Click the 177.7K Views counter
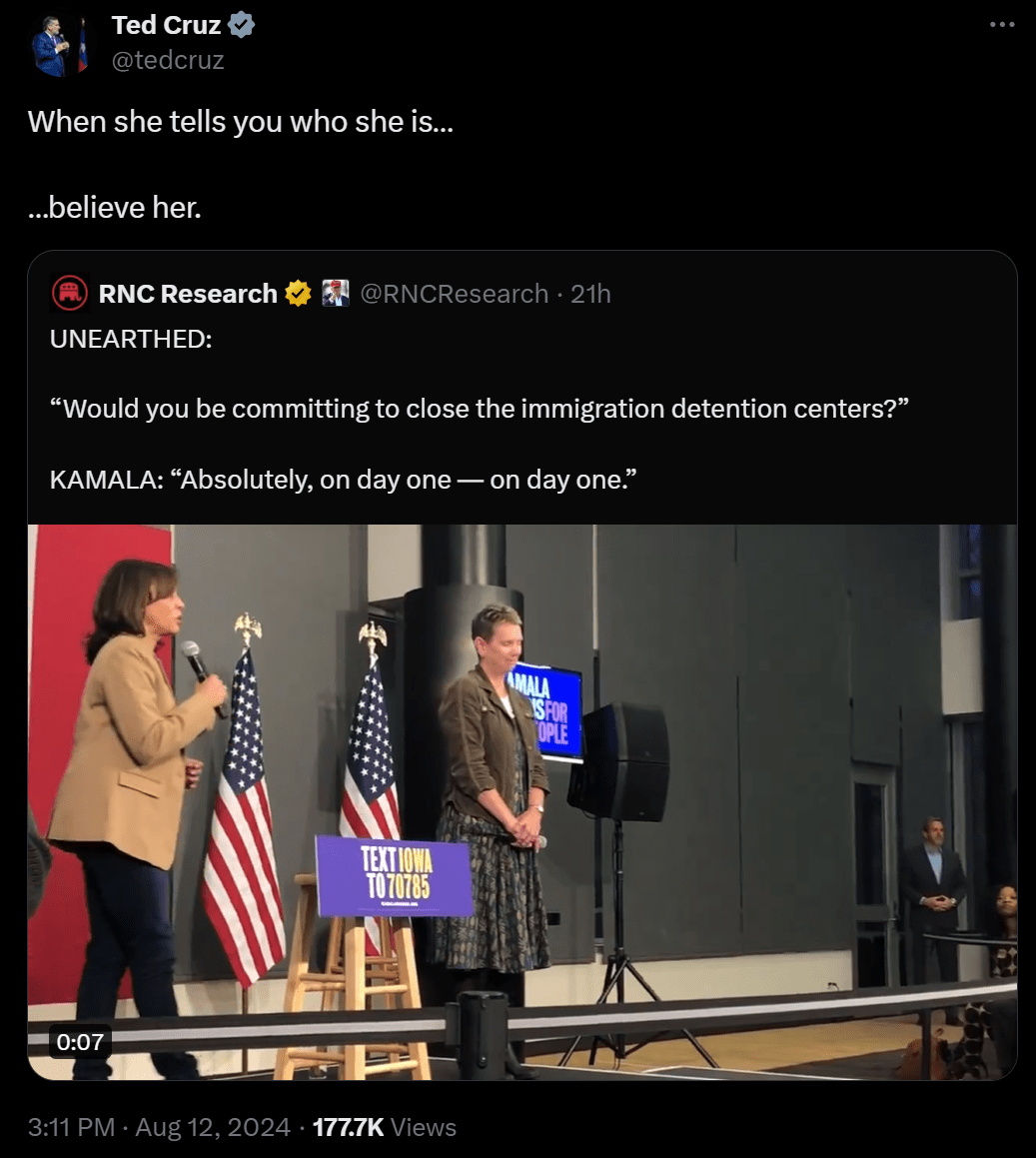The height and width of the screenshot is (1158, 1036). 384,1127
